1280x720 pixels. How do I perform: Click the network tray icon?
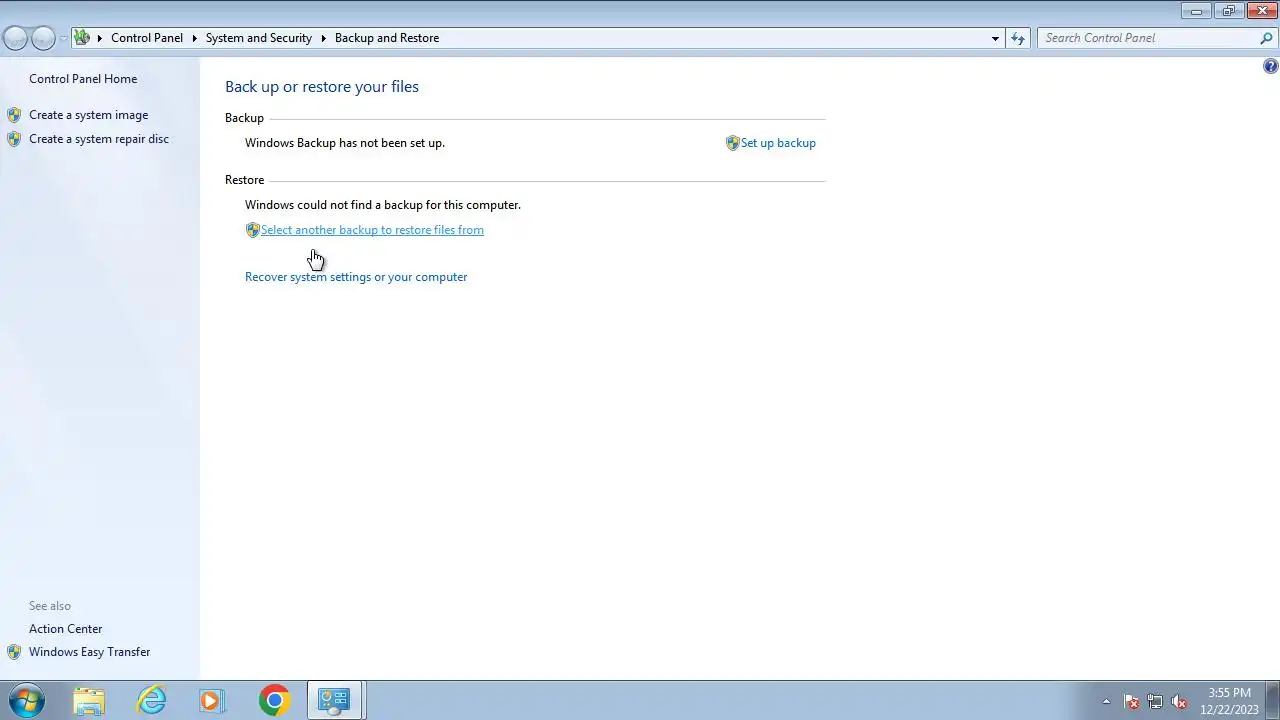[x=1155, y=701]
